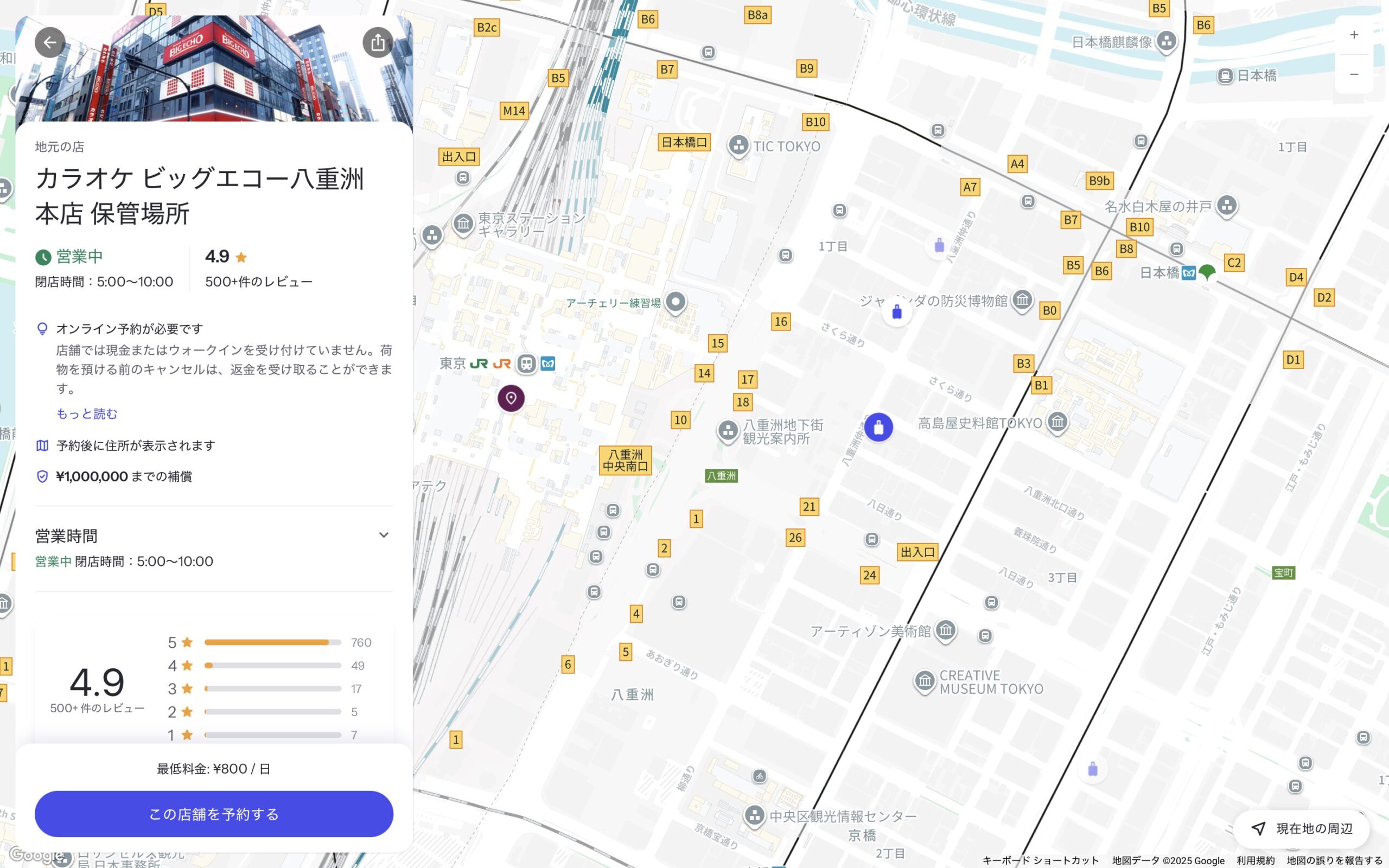
Task: Zoom out the map with minus
Action: (1353, 74)
